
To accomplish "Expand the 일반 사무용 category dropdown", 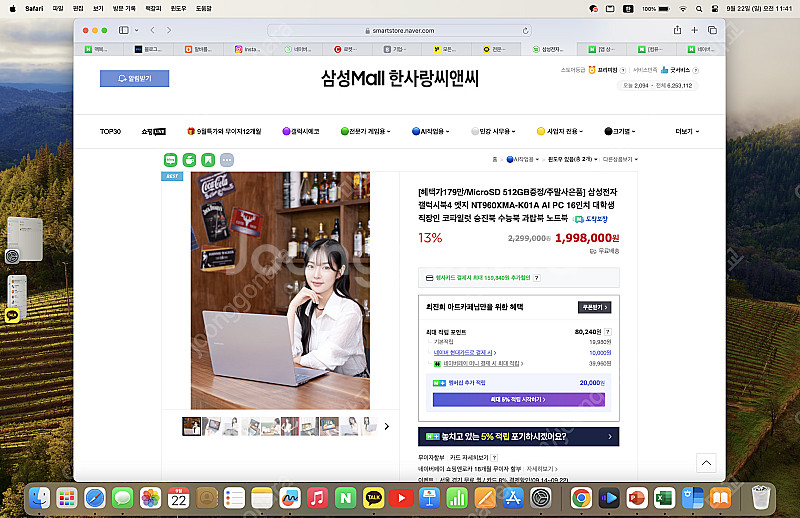I will pos(493,131).
